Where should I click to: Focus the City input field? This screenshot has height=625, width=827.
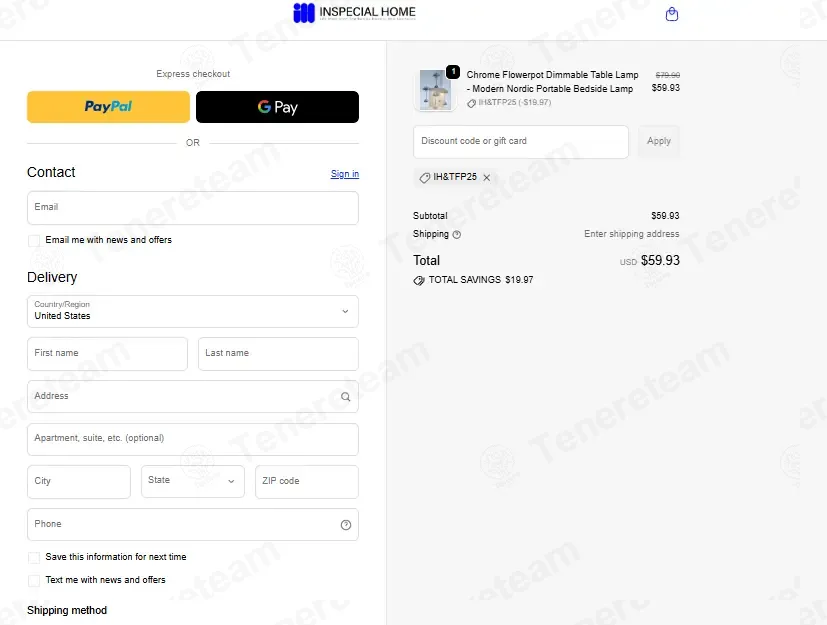pos(79,482)
